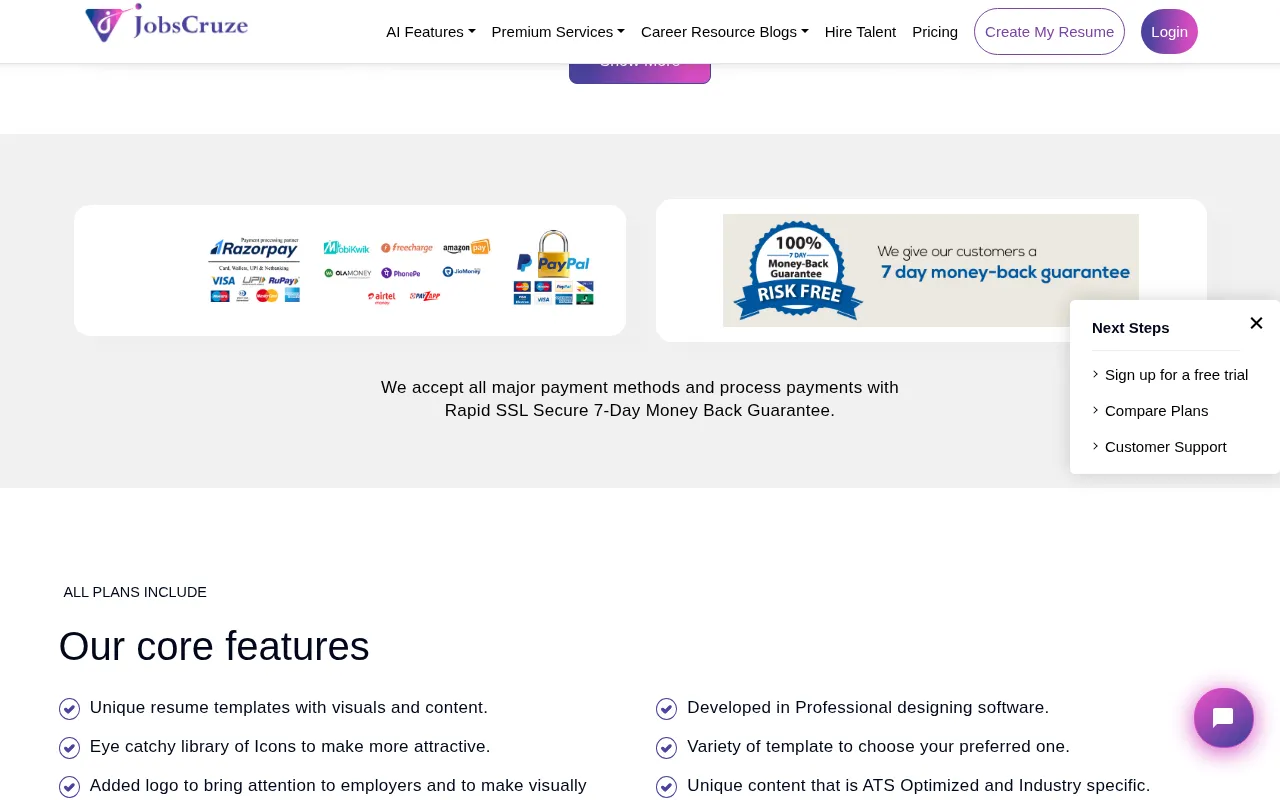Screen dimensions: 1280x800
Task: Click checkmark beside Eye catchy library of Icons
Action: click(x=69, y=748)
